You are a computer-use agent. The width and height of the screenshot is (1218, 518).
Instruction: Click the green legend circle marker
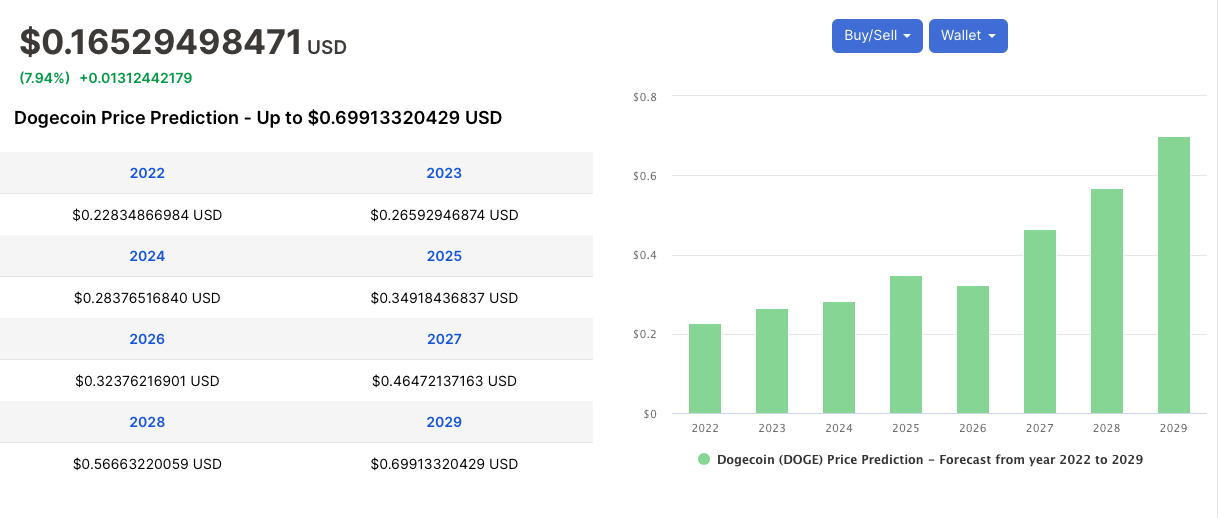(704, 460)
